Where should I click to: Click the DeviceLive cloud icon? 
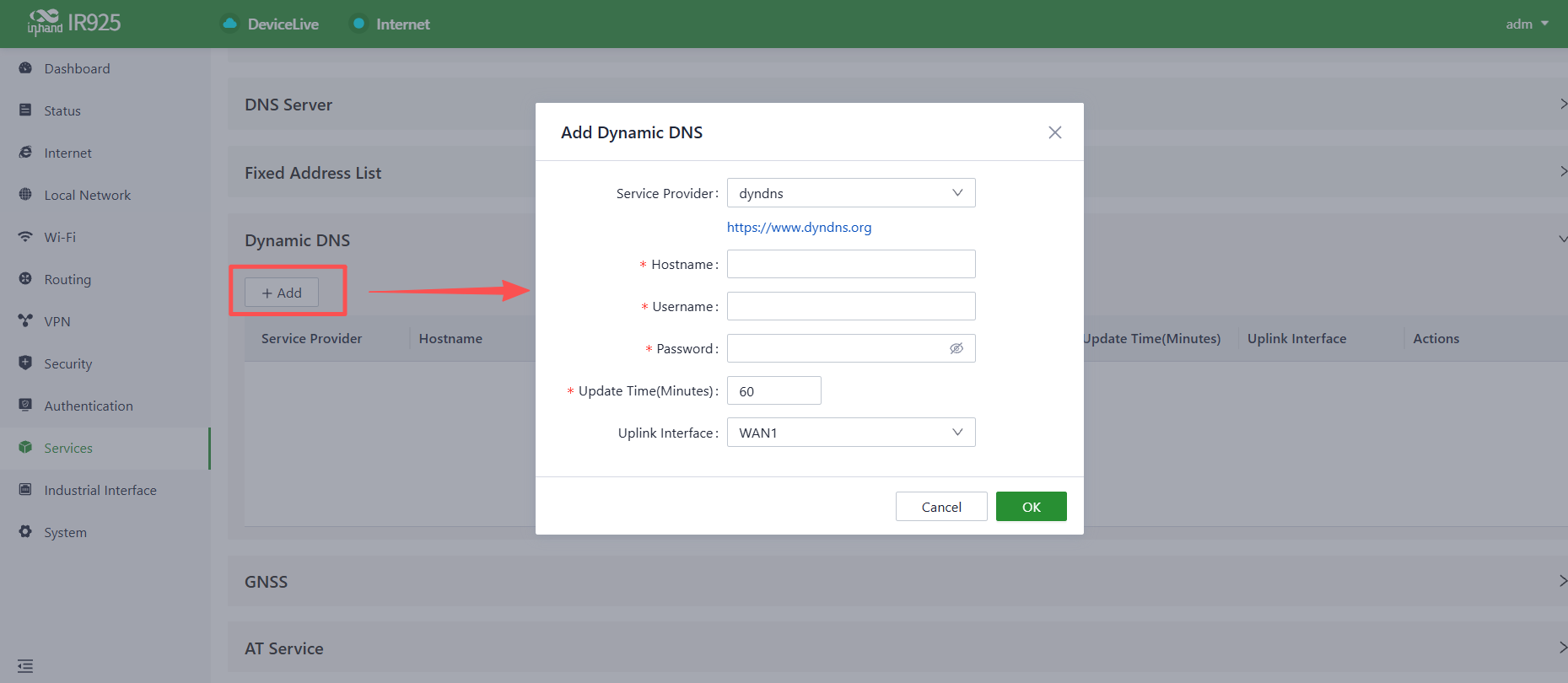coord(229,24)
